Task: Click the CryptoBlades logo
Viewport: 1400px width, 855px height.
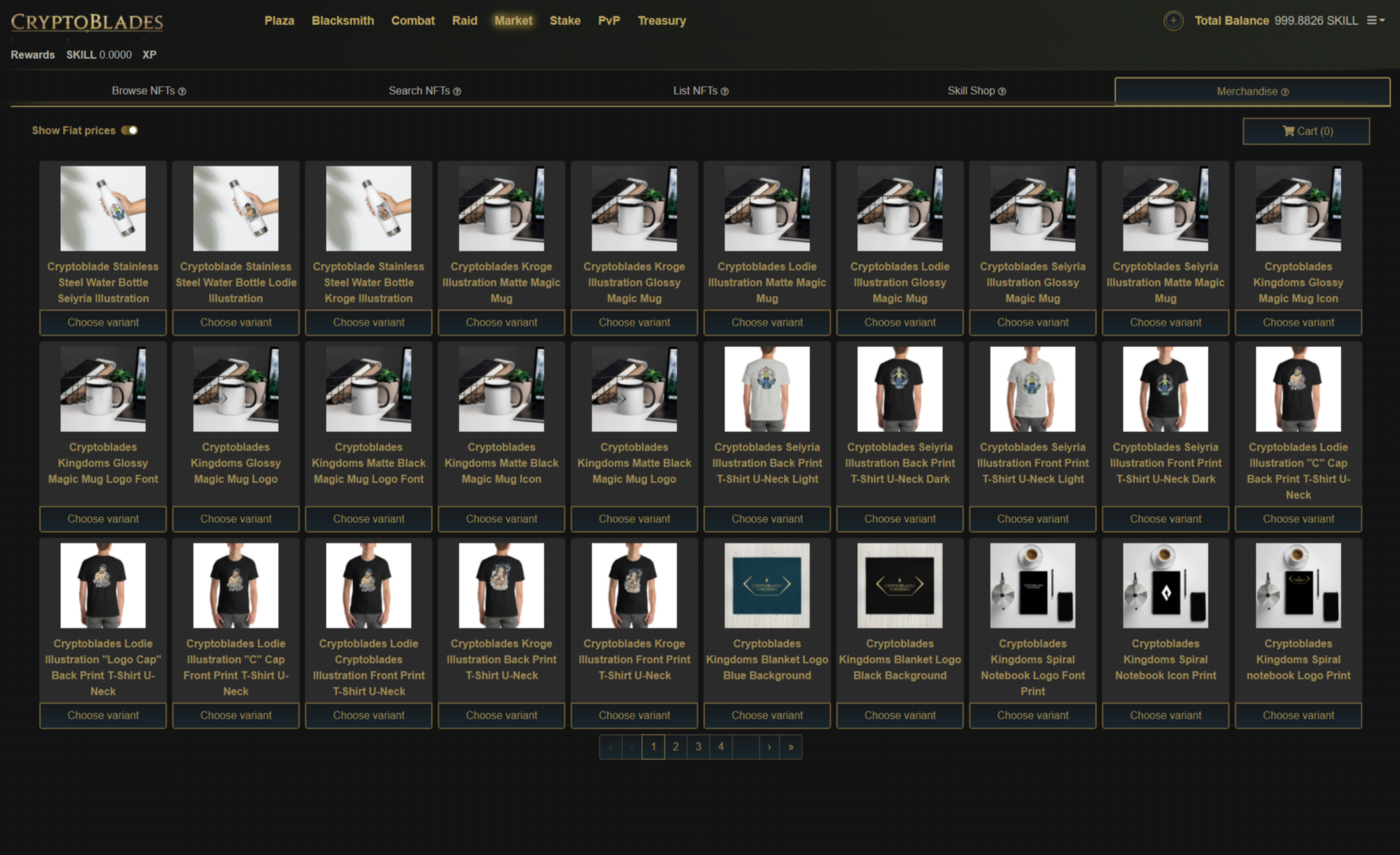Action: [x=87, y=21]
